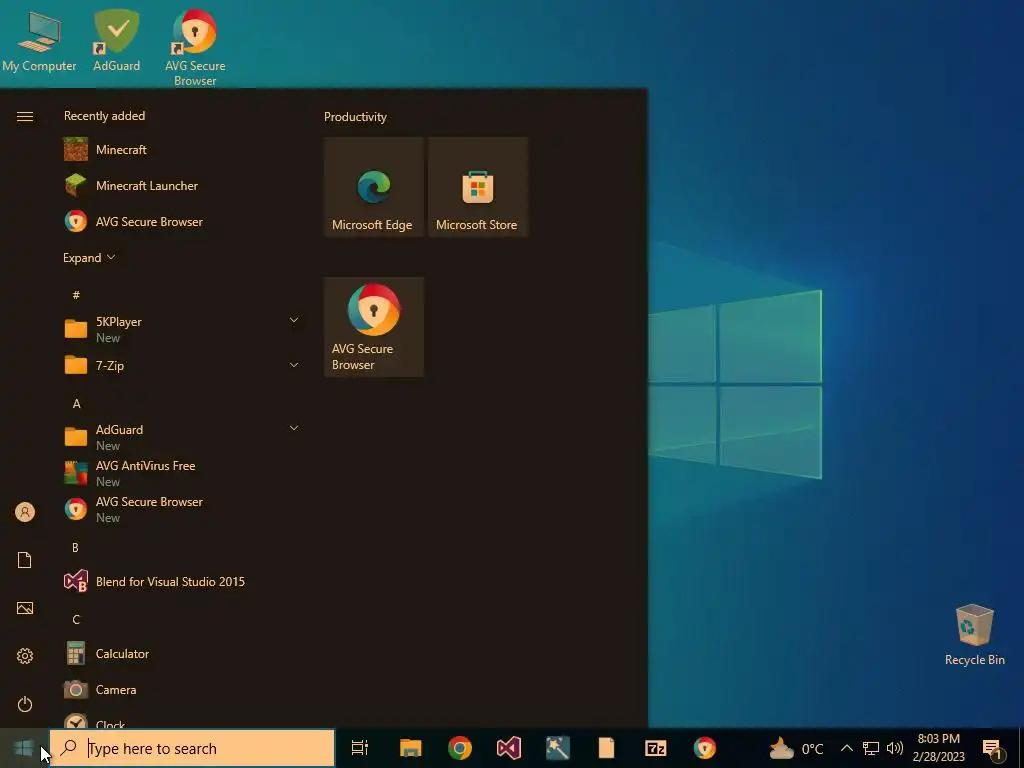Select the Recycle Bin desktop icon

click(974, 635)
